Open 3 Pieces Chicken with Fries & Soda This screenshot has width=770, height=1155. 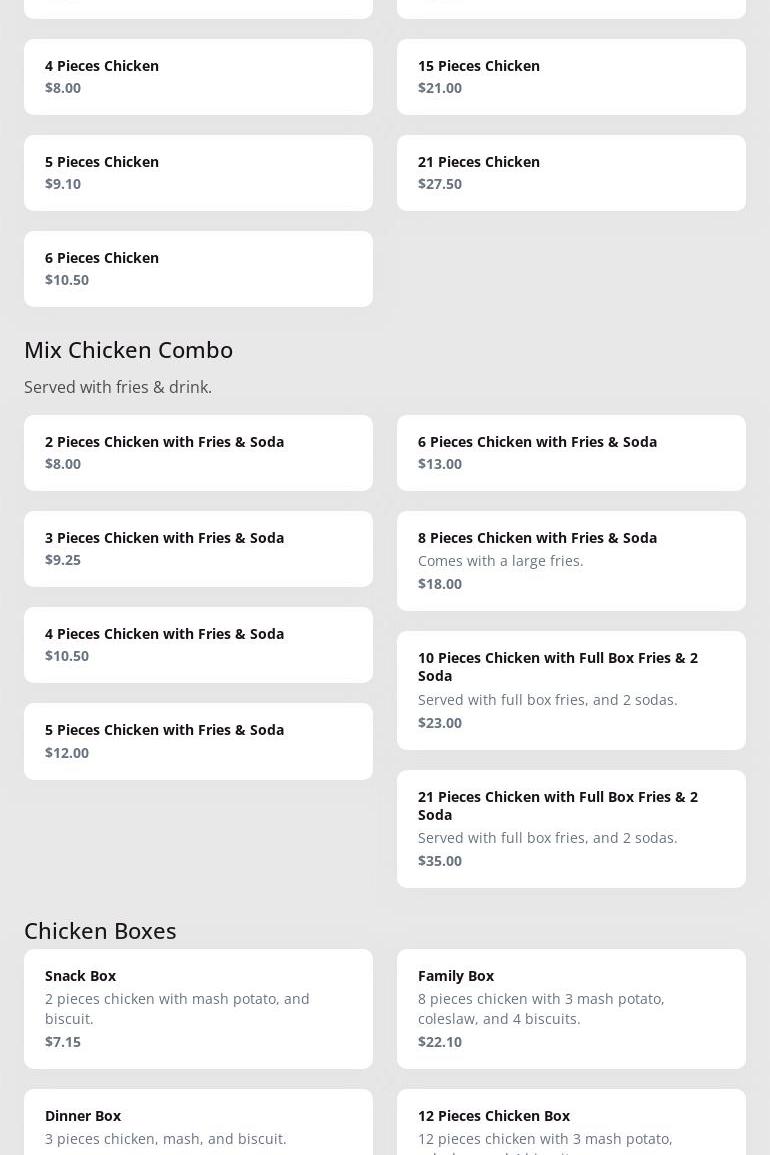tap(198, 549)
